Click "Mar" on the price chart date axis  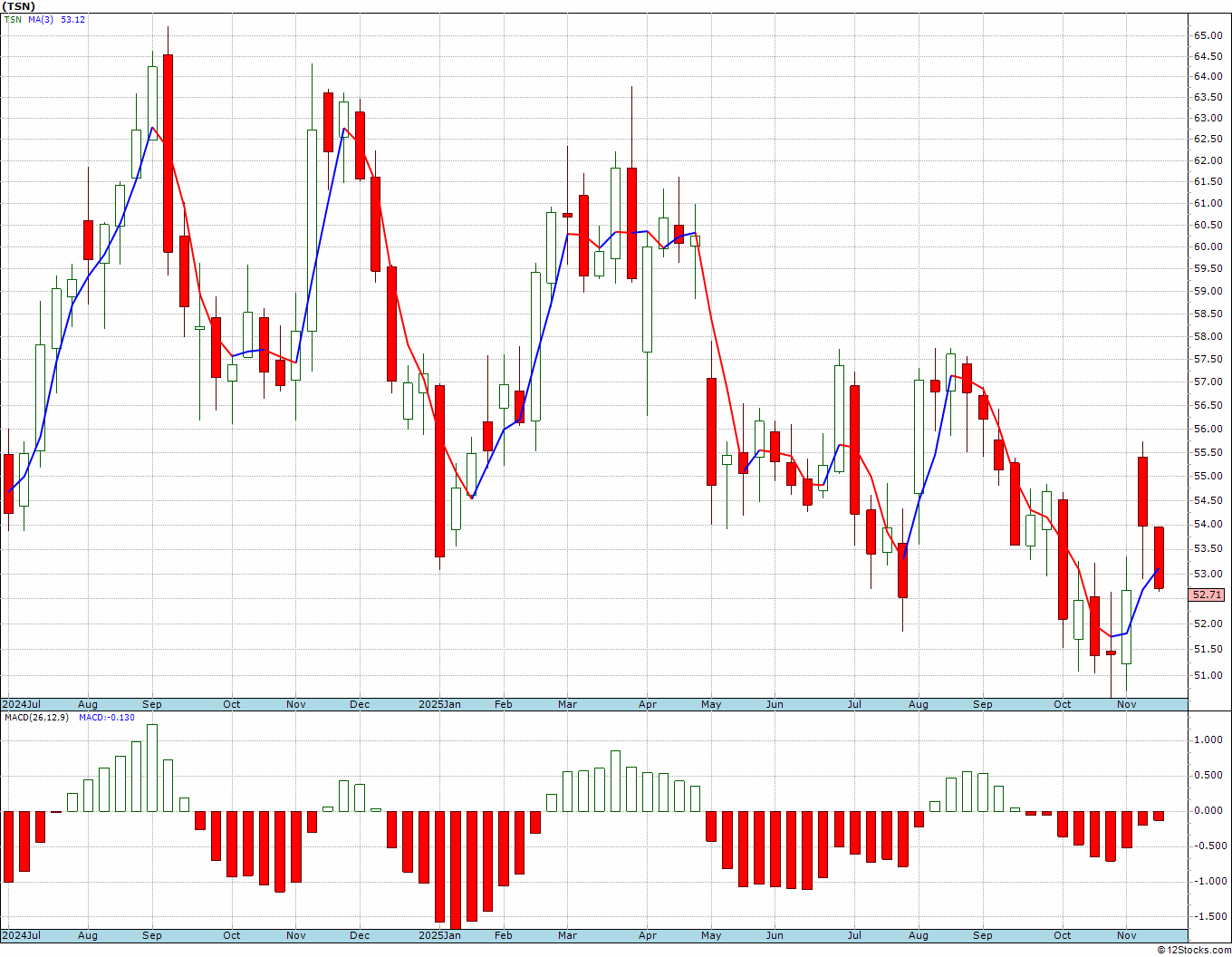coord(567,704)
